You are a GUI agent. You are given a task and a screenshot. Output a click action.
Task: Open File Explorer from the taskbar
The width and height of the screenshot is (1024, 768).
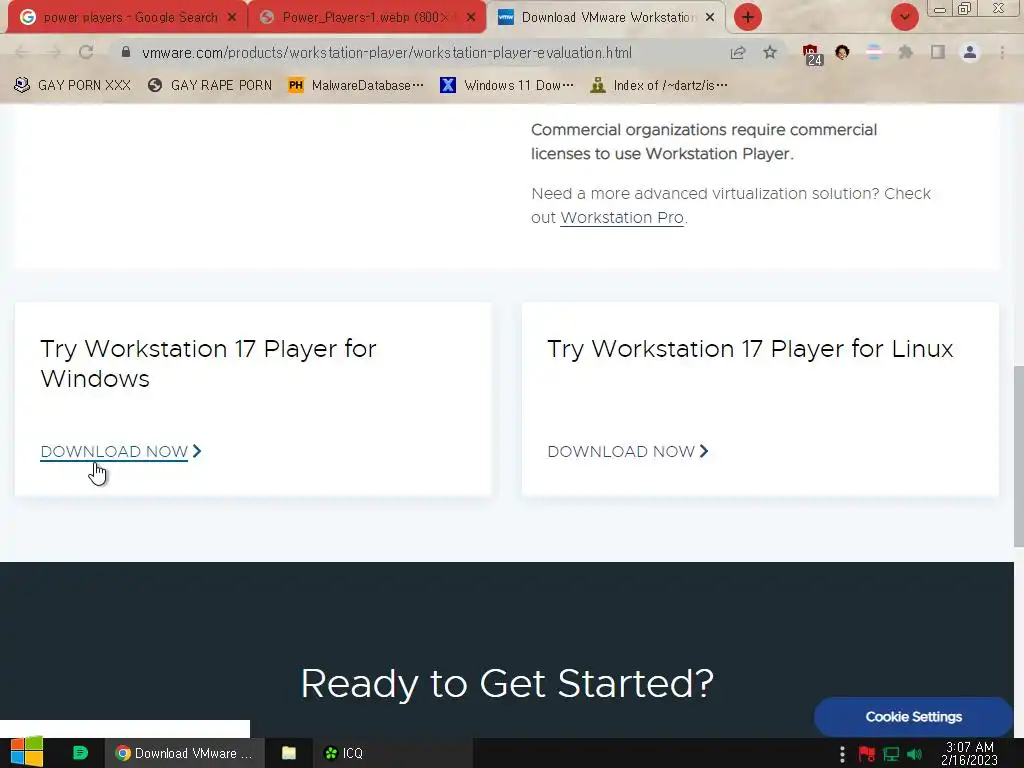click(x=289, y=753)
